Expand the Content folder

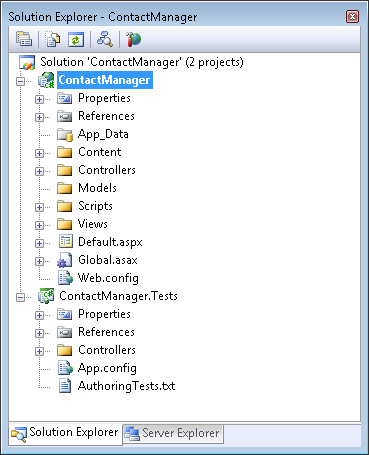tap(39, 153)
